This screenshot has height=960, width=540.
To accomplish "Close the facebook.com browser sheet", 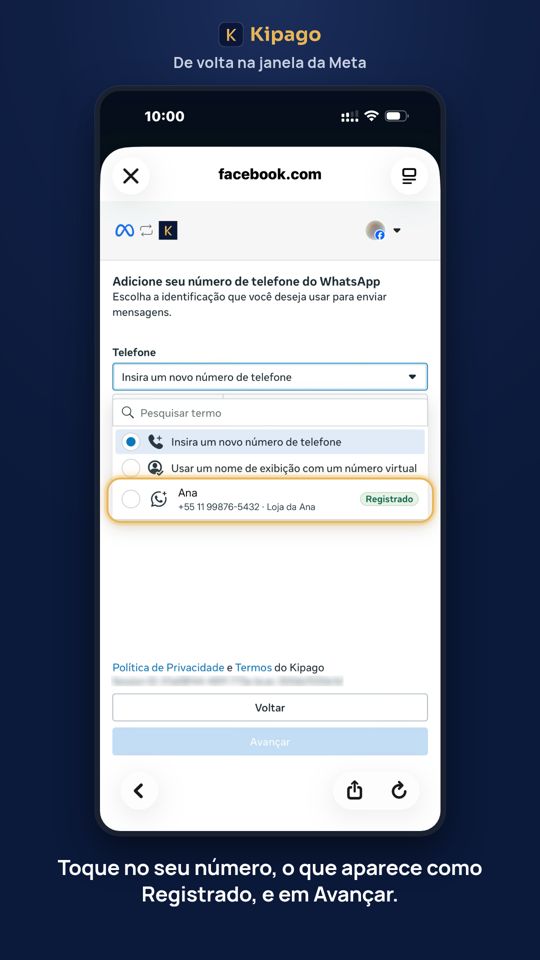I will click(131, 176).
